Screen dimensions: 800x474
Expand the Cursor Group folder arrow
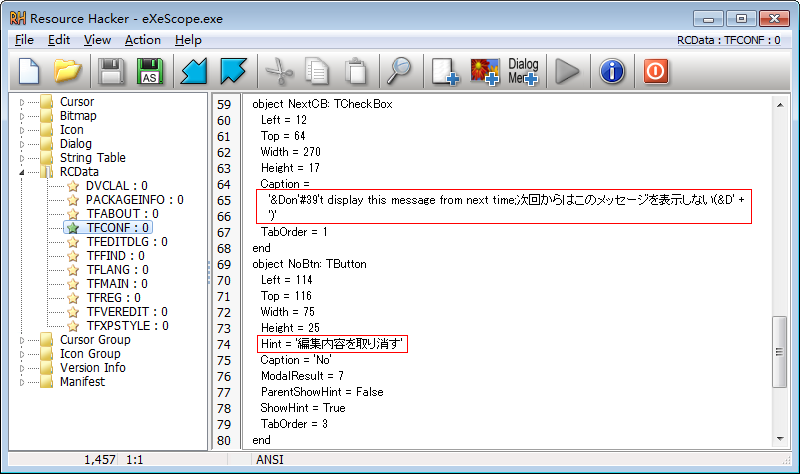[x=21, y=340]
